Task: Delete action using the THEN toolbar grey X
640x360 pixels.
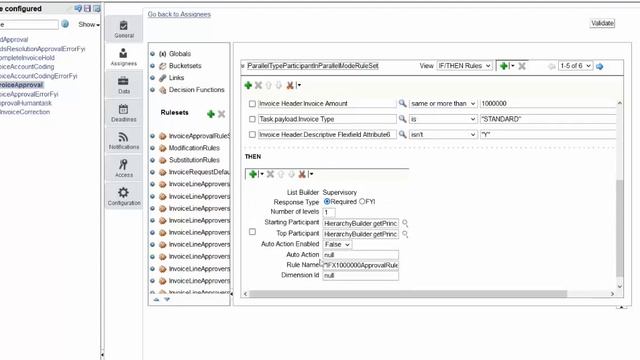Action: tap(270, 174)
